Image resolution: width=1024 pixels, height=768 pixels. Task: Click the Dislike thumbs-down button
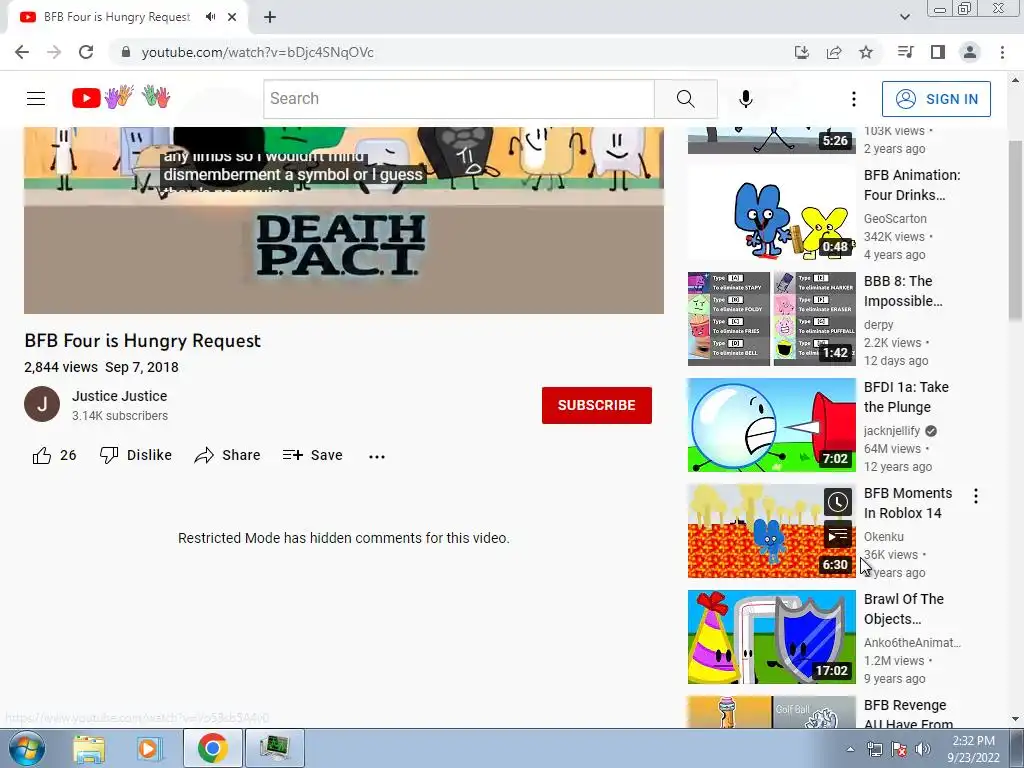click(x=135, y=455)
